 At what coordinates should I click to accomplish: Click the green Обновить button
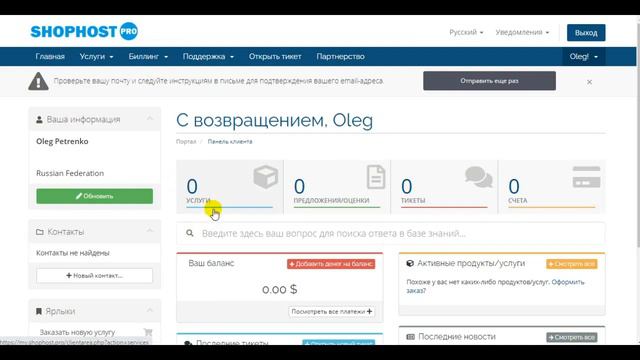pyautogui.click(x=94, y=196)
